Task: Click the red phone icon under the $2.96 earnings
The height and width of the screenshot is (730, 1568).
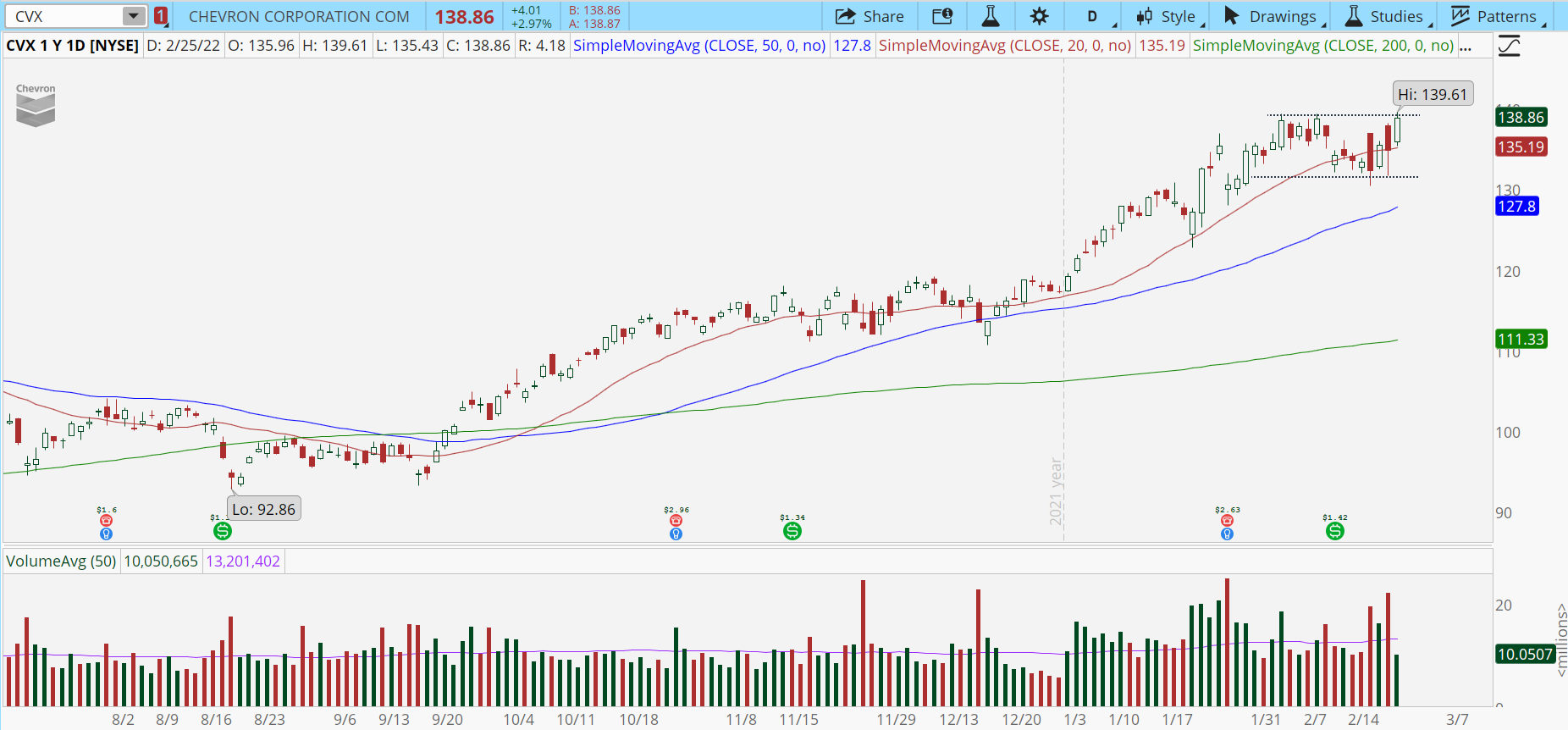Action: click(676, 521)
